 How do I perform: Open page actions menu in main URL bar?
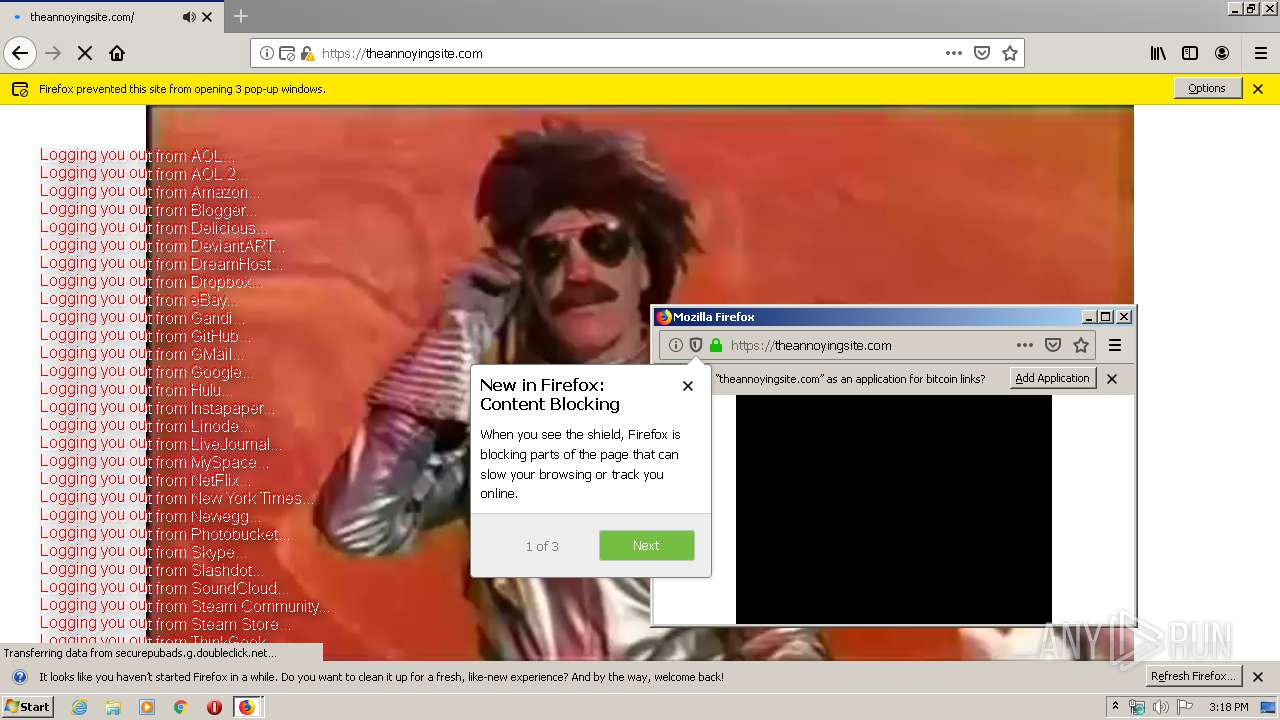(954, 53)
